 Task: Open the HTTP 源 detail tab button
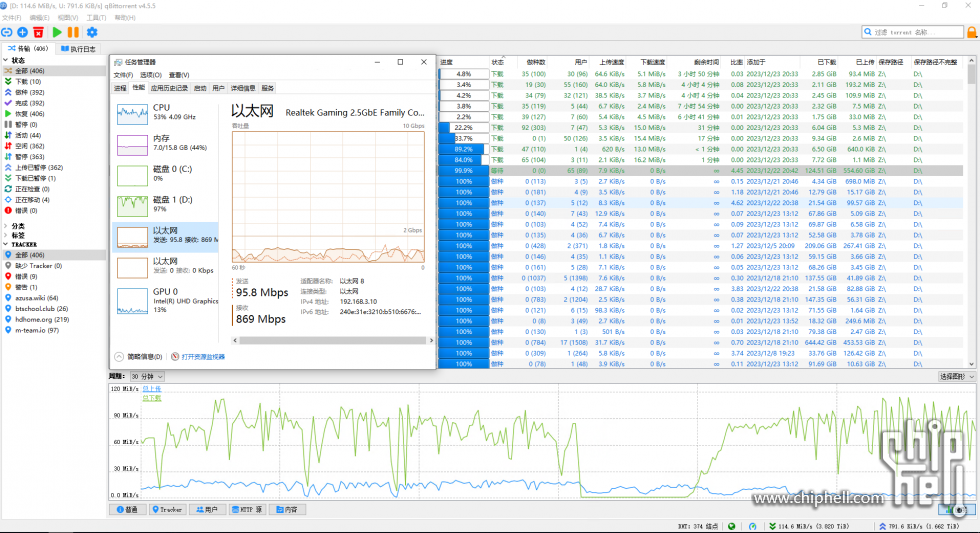[248, 510]
